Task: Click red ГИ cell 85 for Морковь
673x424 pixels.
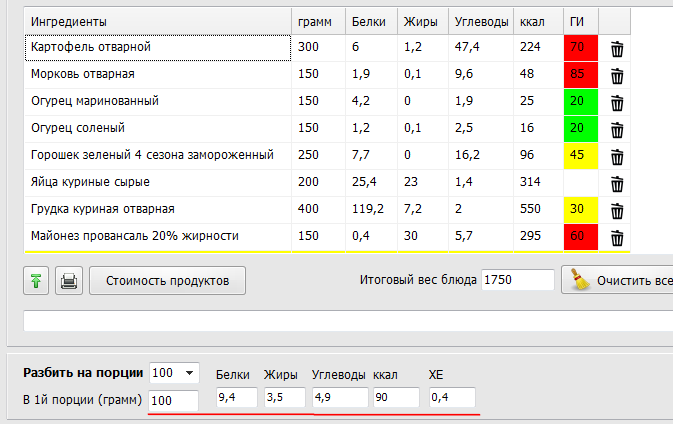Action: coord(581,75)
